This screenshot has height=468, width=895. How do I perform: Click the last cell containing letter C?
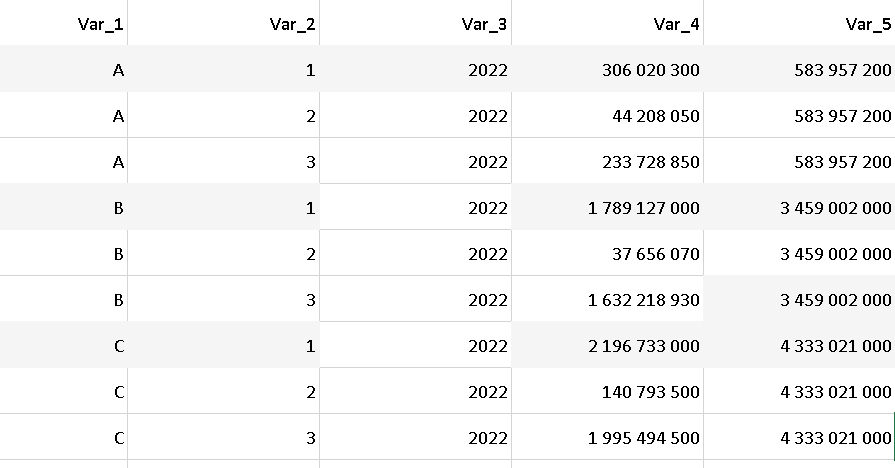pyautogui.click(x=119, y=438)
